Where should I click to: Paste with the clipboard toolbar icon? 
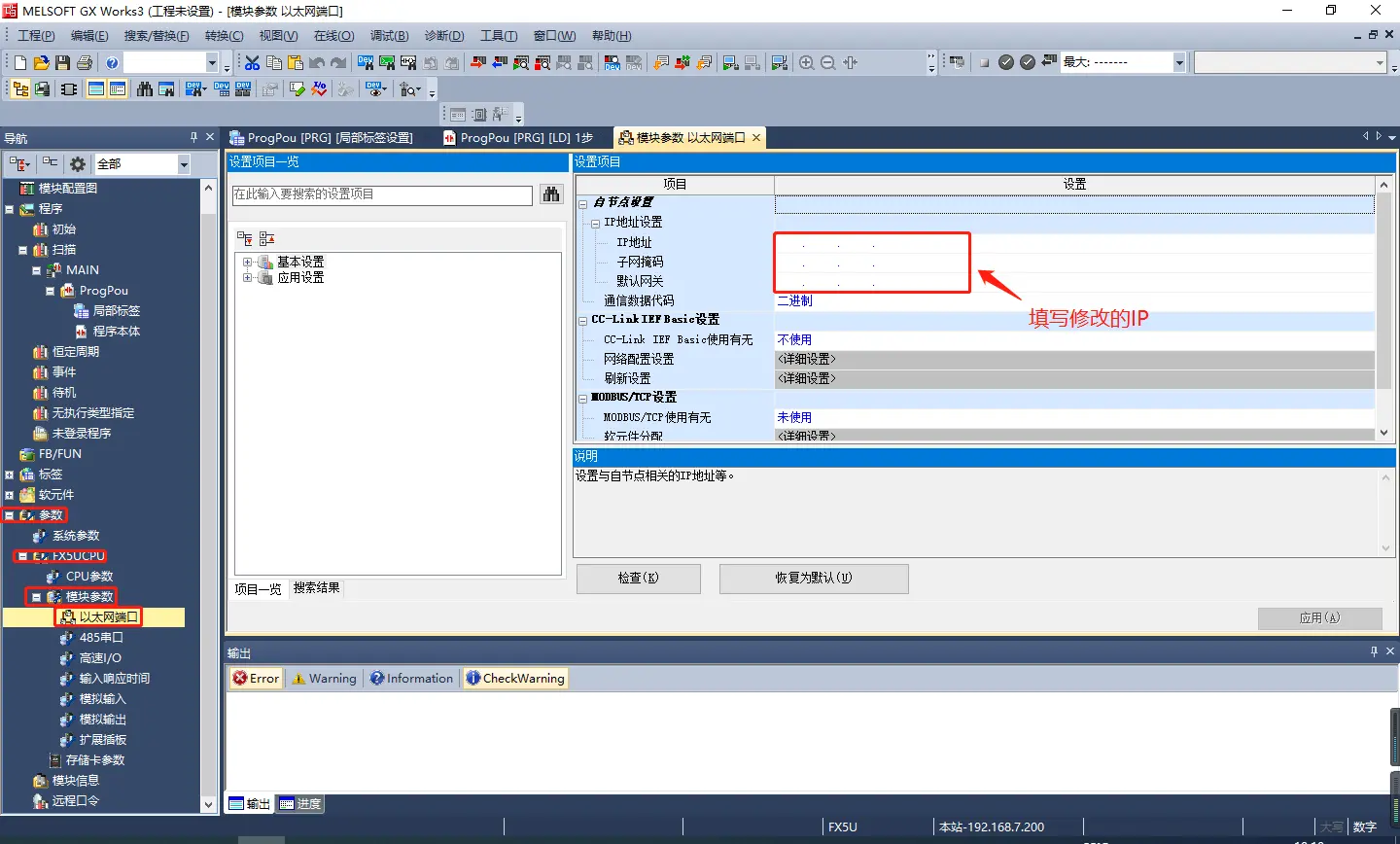click(296, 62)
